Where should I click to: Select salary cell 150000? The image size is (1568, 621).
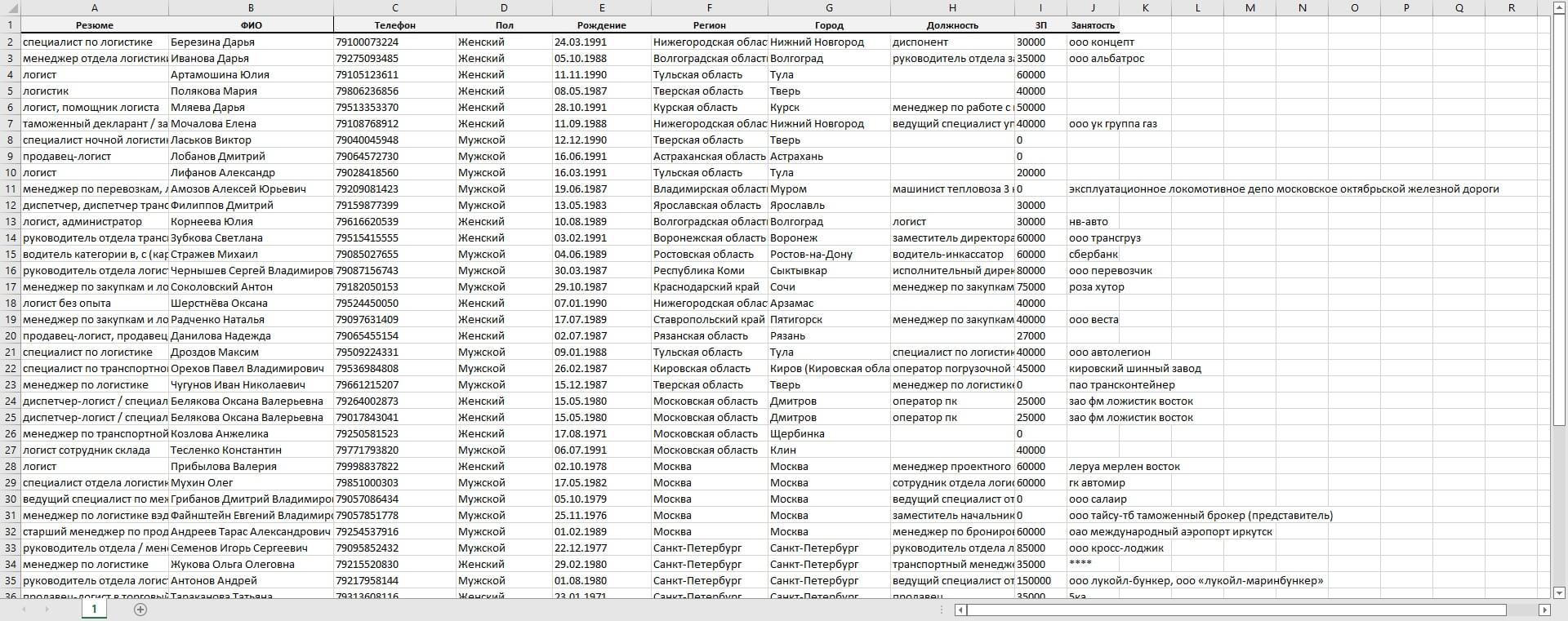click(1040, 580)
